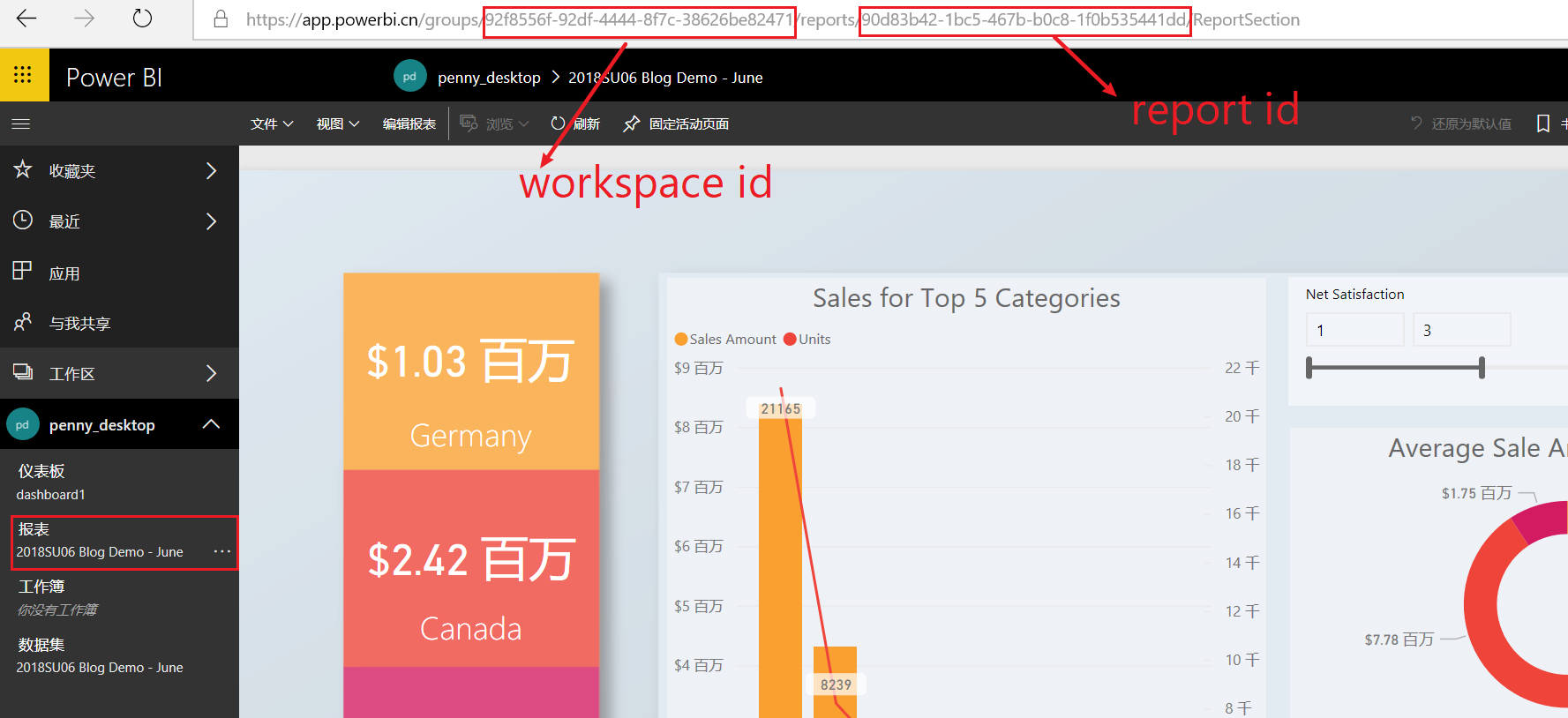Open the 文件 file menu

pos(271,124)
